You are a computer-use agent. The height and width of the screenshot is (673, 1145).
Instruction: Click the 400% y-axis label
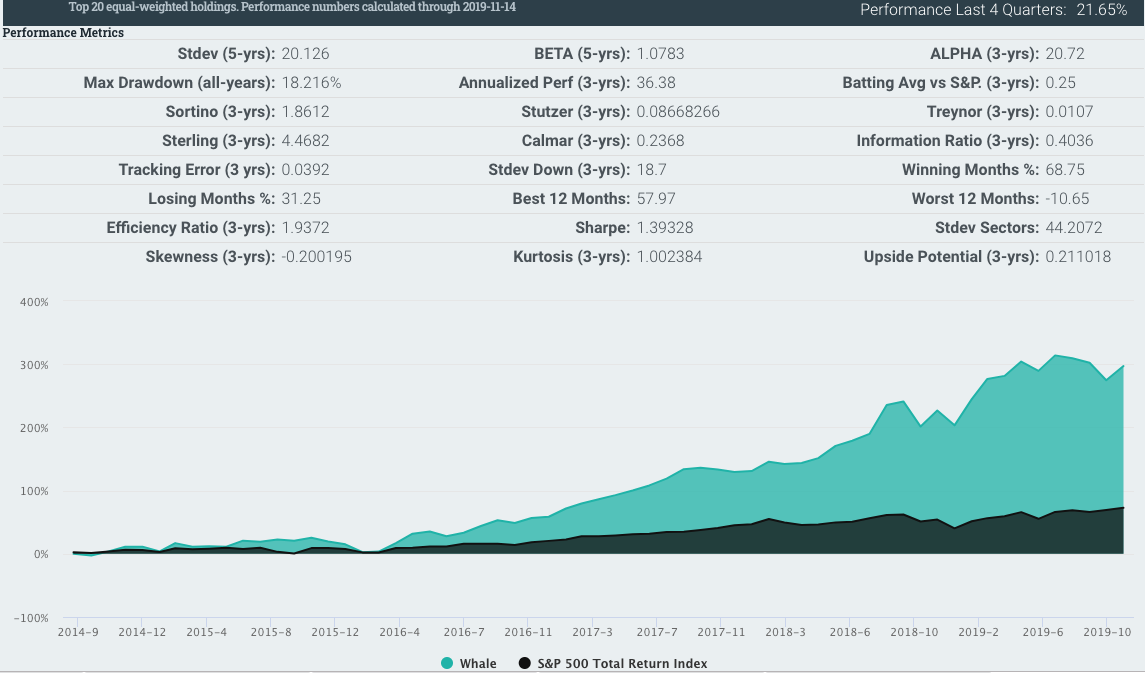point(34,301)
